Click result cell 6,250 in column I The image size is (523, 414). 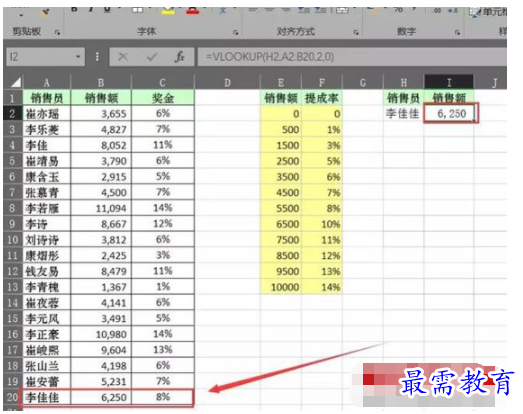(449, 114)
